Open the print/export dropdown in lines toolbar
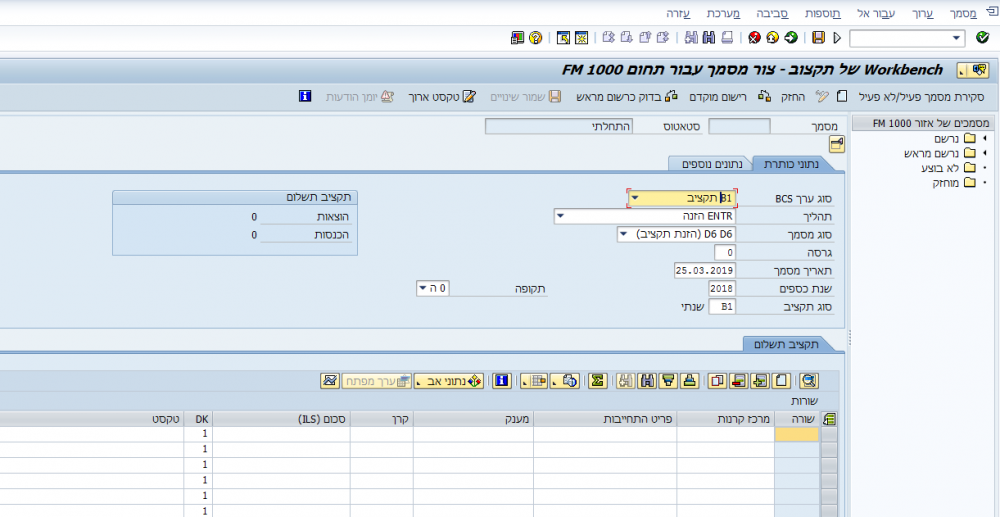The image size is (1000, 517). point(564,381)
